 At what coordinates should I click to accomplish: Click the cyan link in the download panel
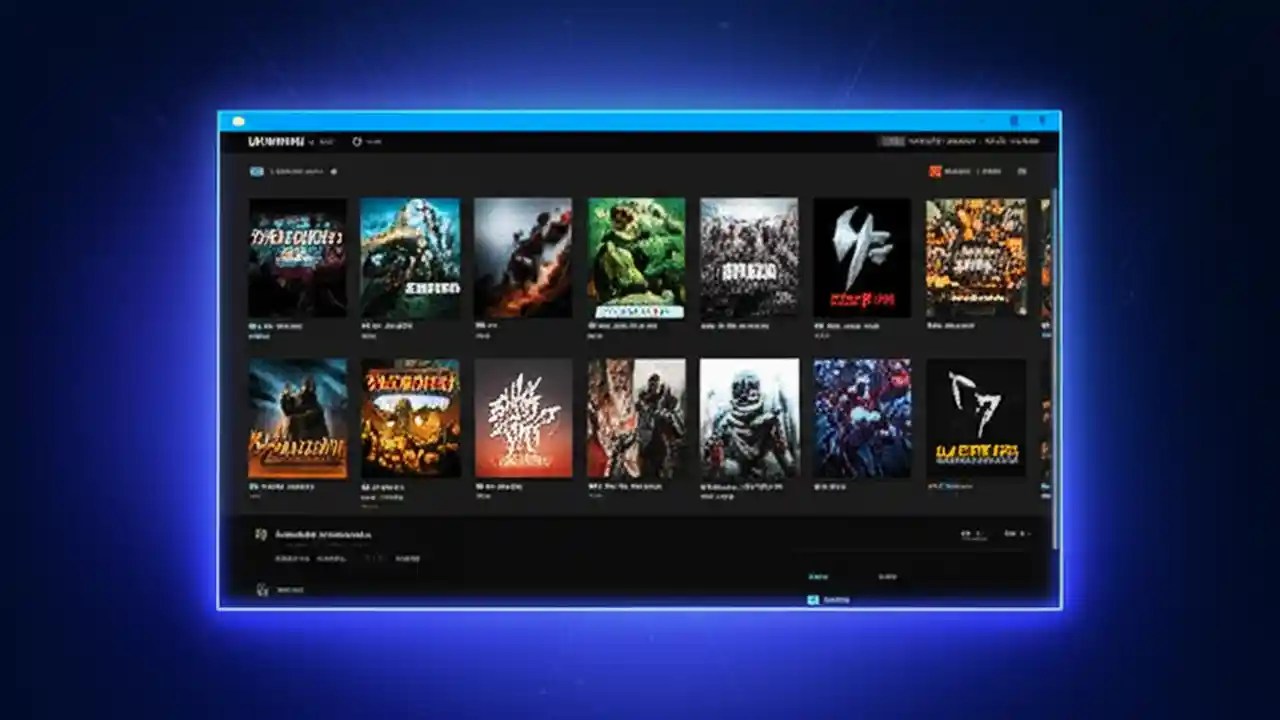click(x=818, y=574)
